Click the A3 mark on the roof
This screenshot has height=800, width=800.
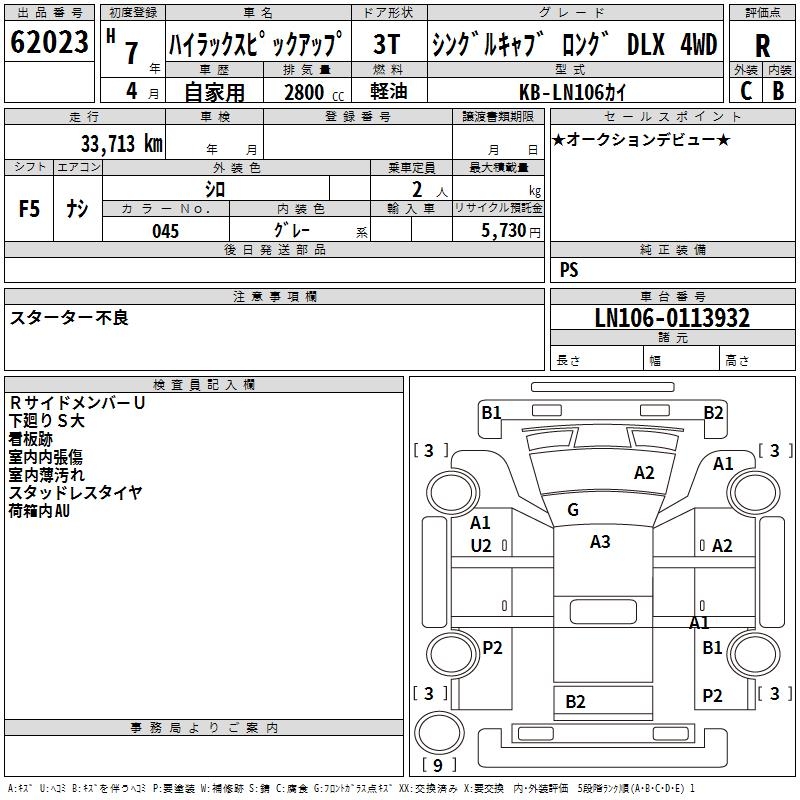(600, 541)
